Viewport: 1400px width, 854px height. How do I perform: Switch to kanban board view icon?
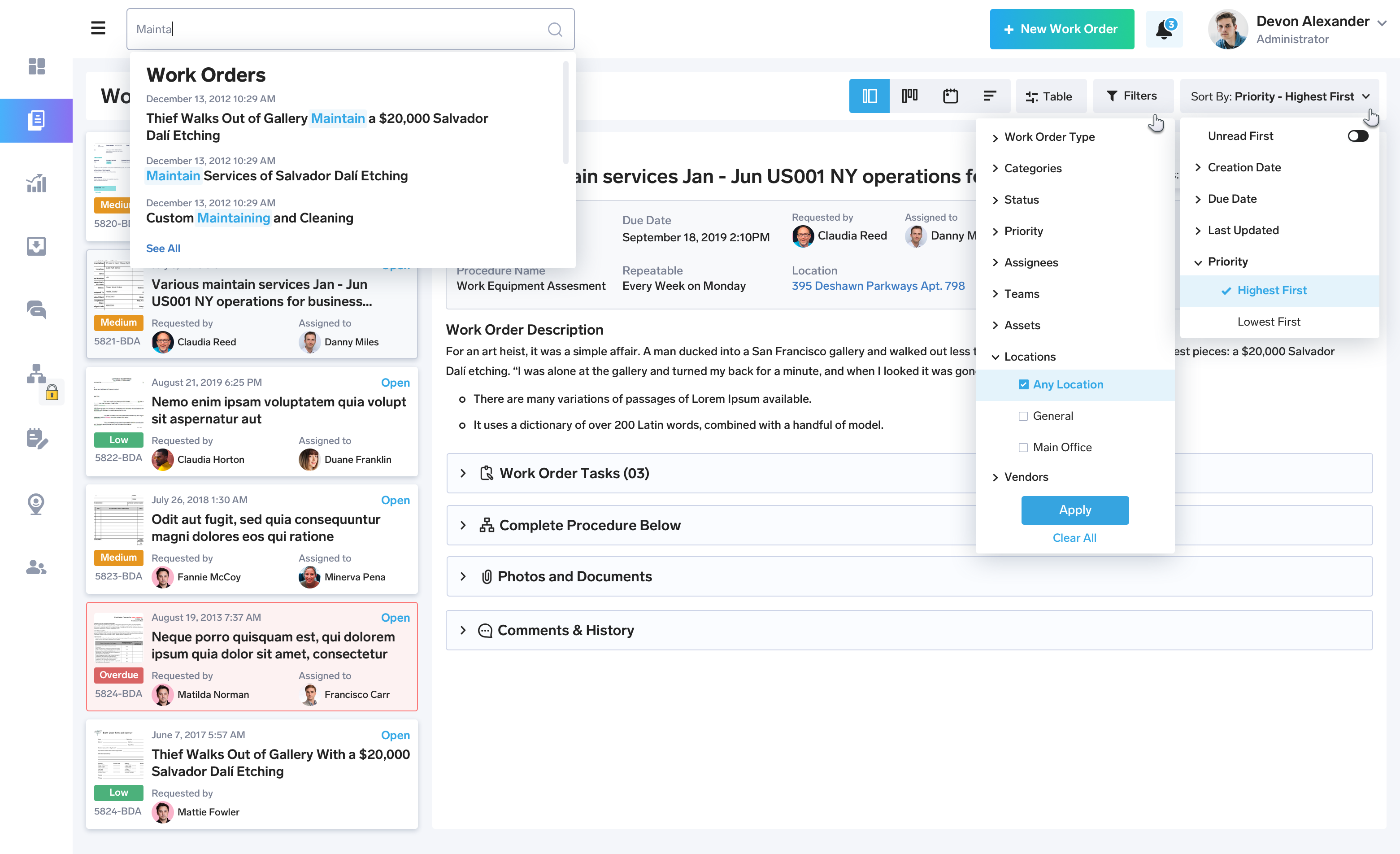909,96
